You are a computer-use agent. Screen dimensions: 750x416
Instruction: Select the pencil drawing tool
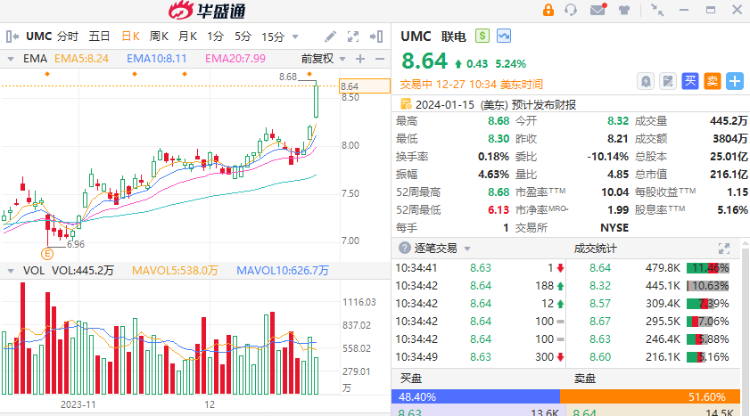click(x=330, y=36)
